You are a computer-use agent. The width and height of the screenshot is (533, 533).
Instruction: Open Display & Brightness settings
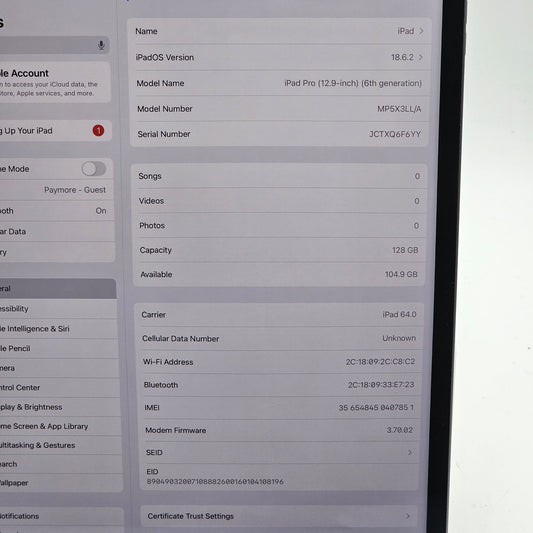coord(60,407)
